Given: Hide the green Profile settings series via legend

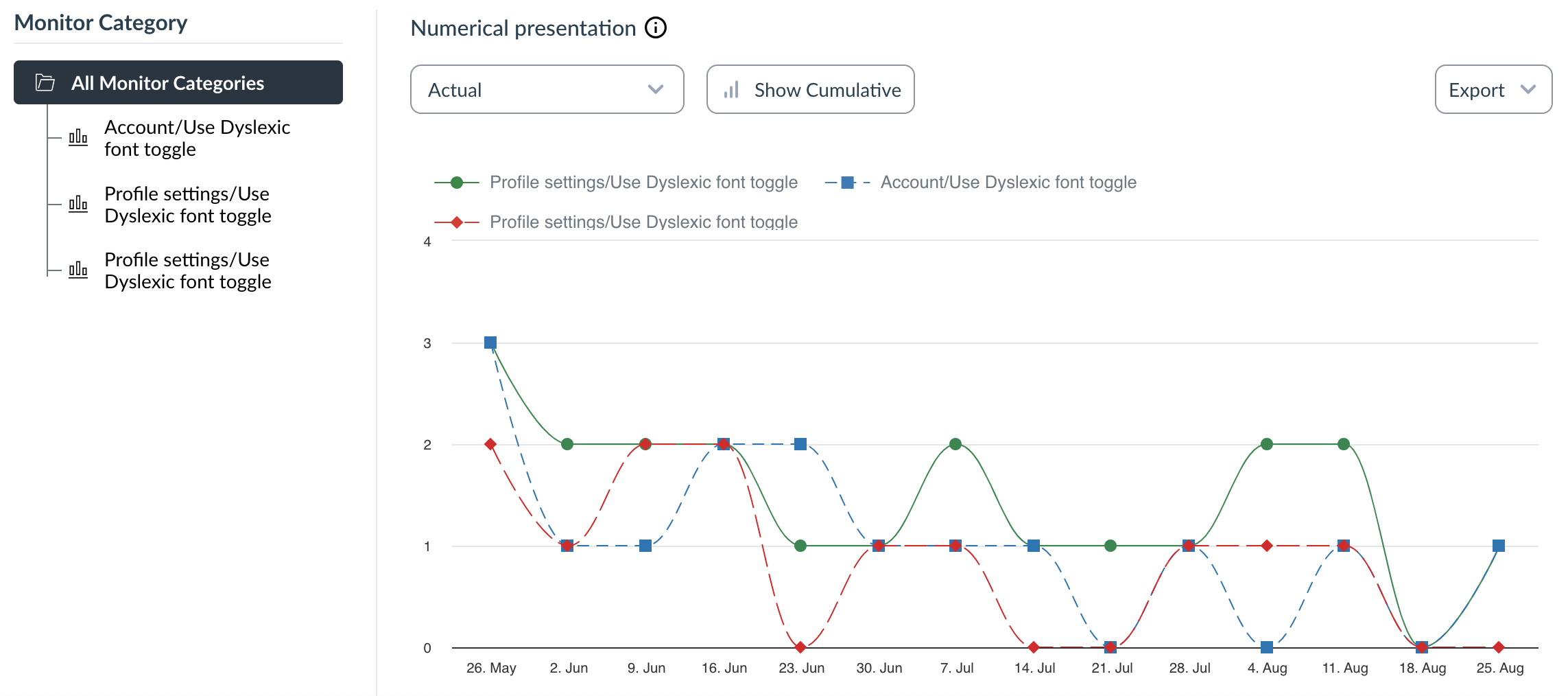Looking at the screenshot, I should [643, 182].
